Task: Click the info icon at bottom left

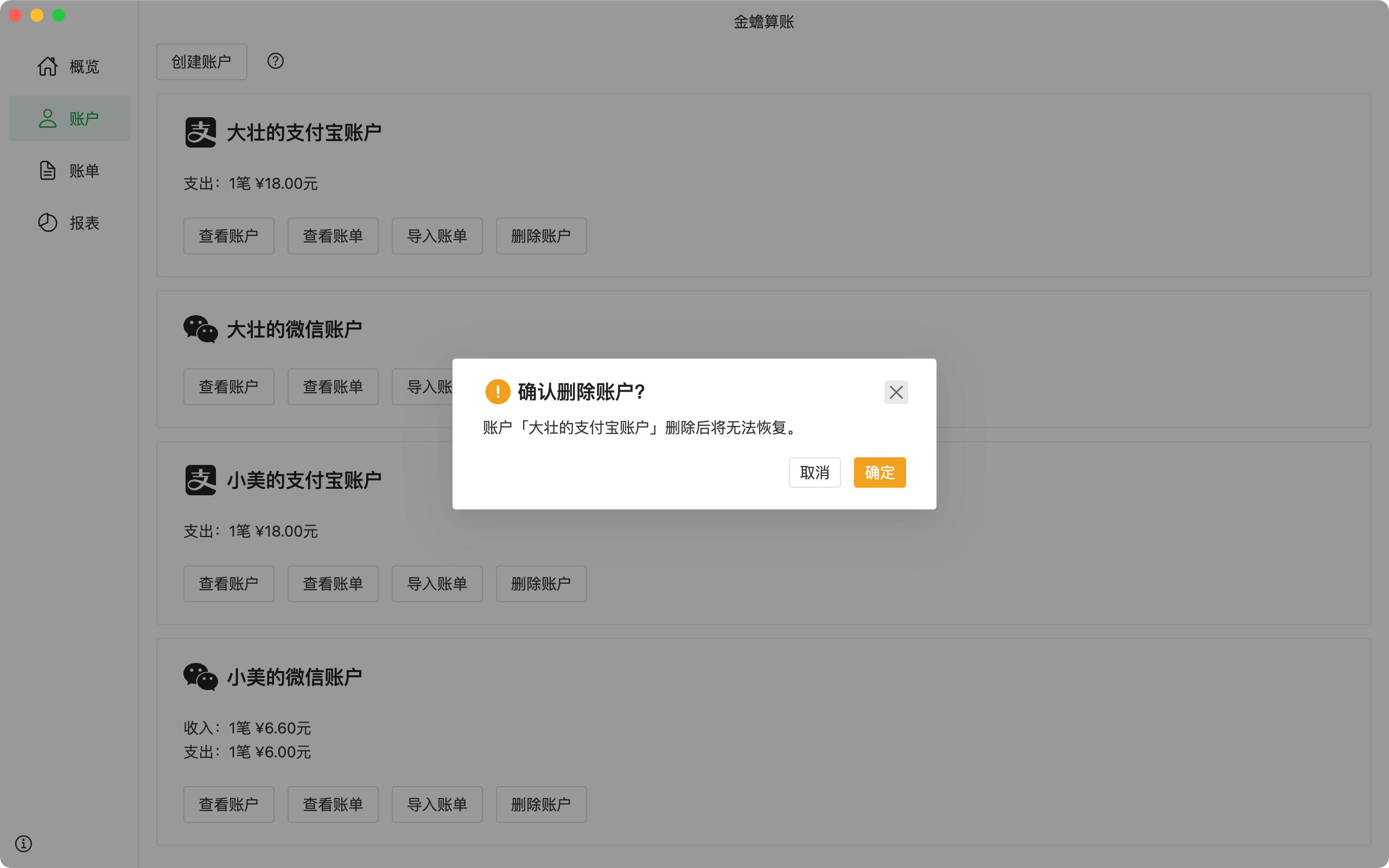Action: click(x=23, y=843)
